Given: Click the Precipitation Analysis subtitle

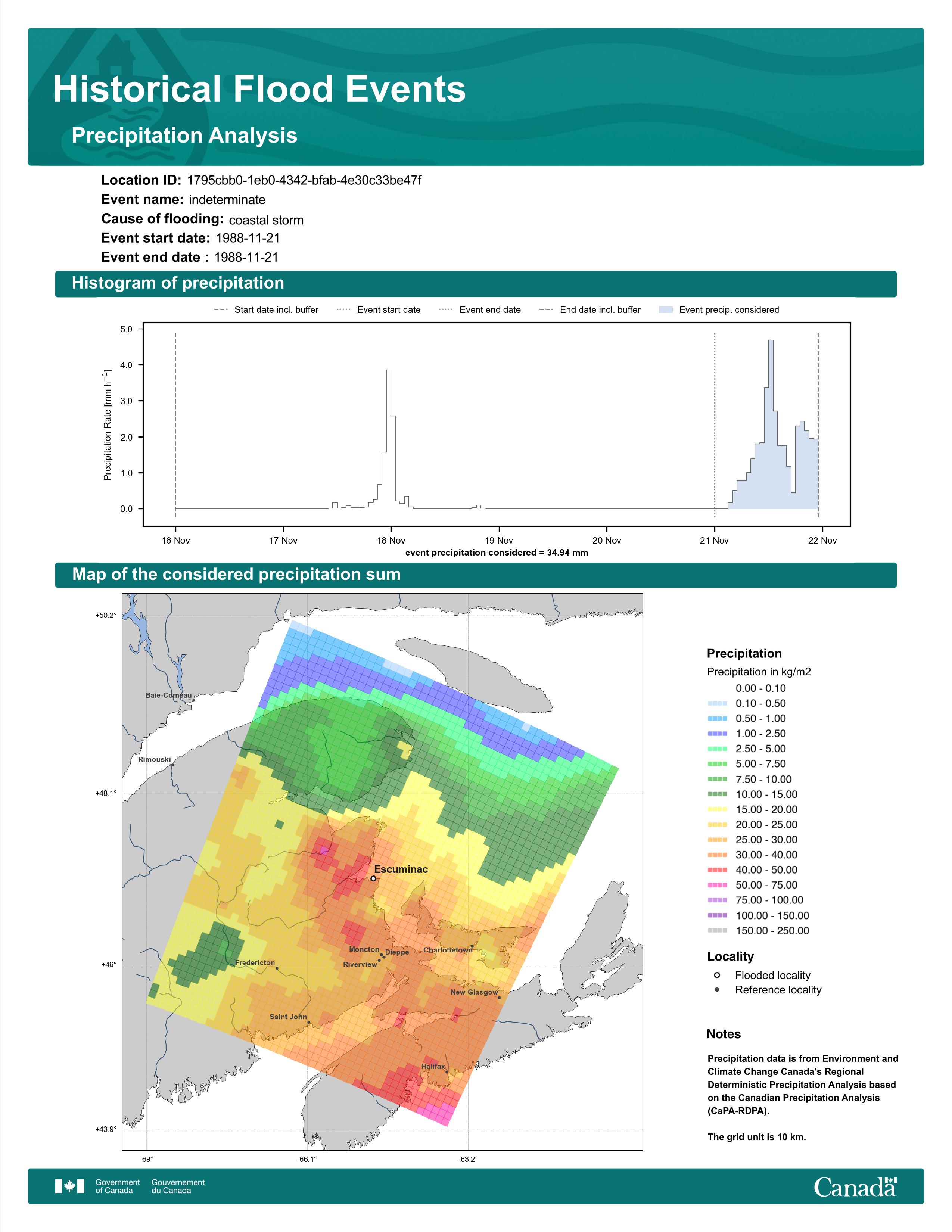Looking at the screenshot, I should pos(184,136).
